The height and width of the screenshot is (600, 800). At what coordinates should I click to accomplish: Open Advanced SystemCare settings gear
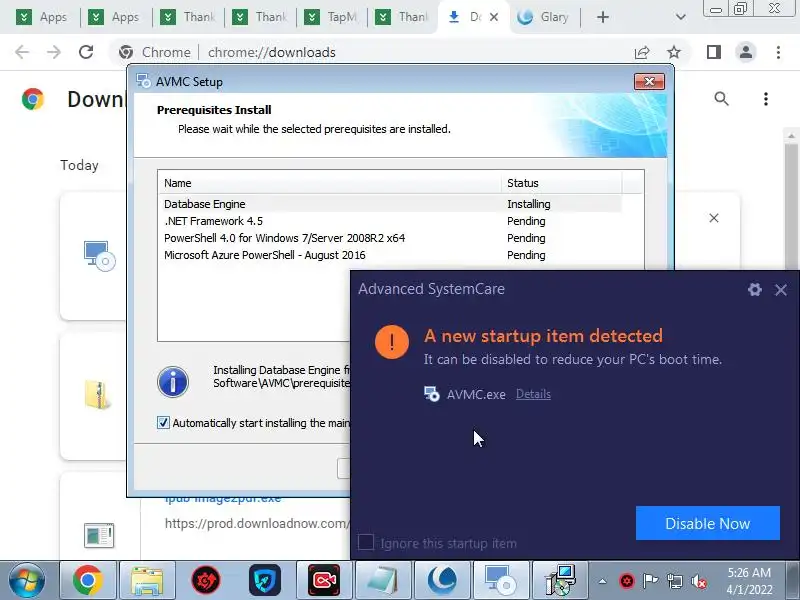click(755, 290)
